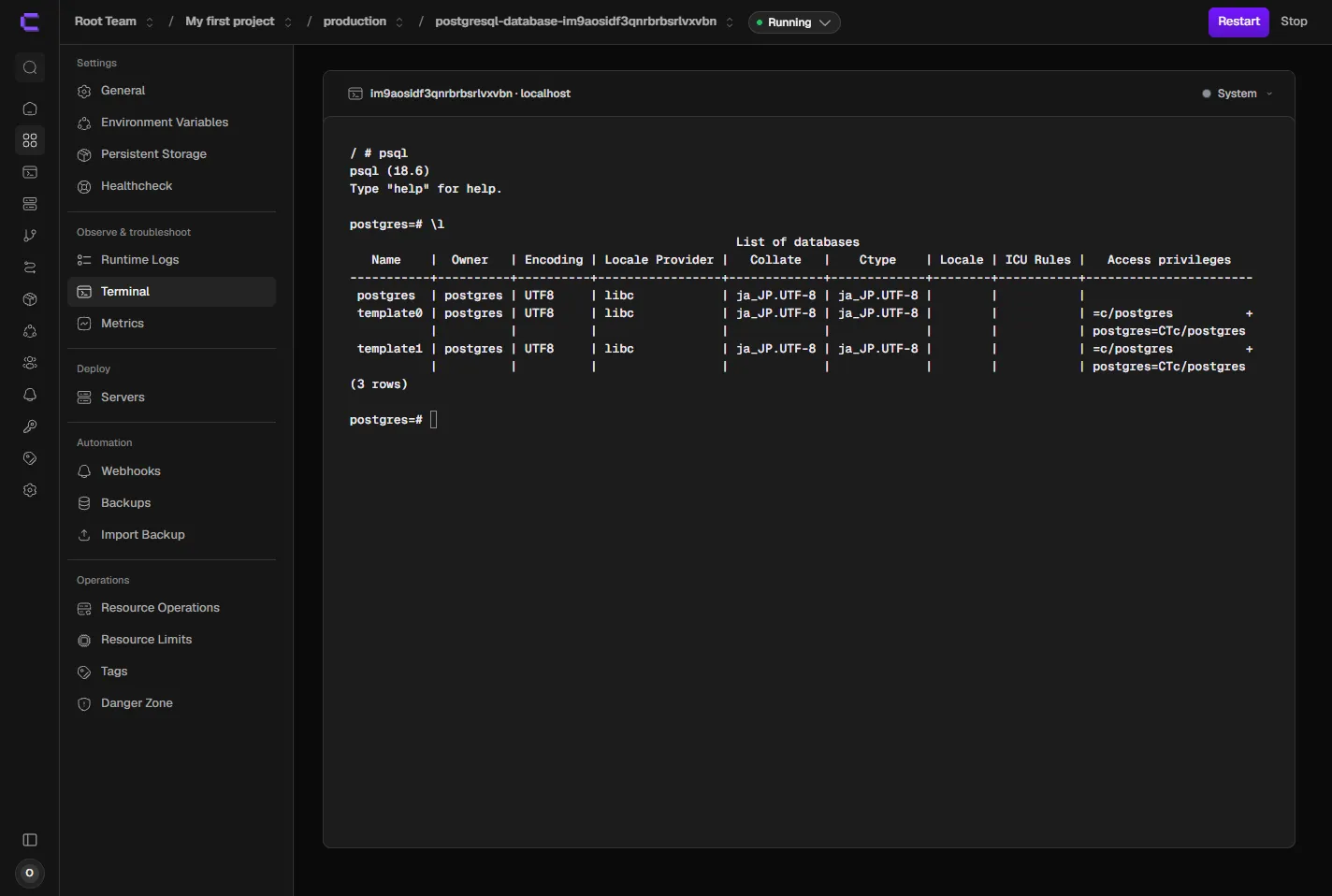Open Servers under Deploy
Screen dimensions: 1332x896
click(171, 397)
